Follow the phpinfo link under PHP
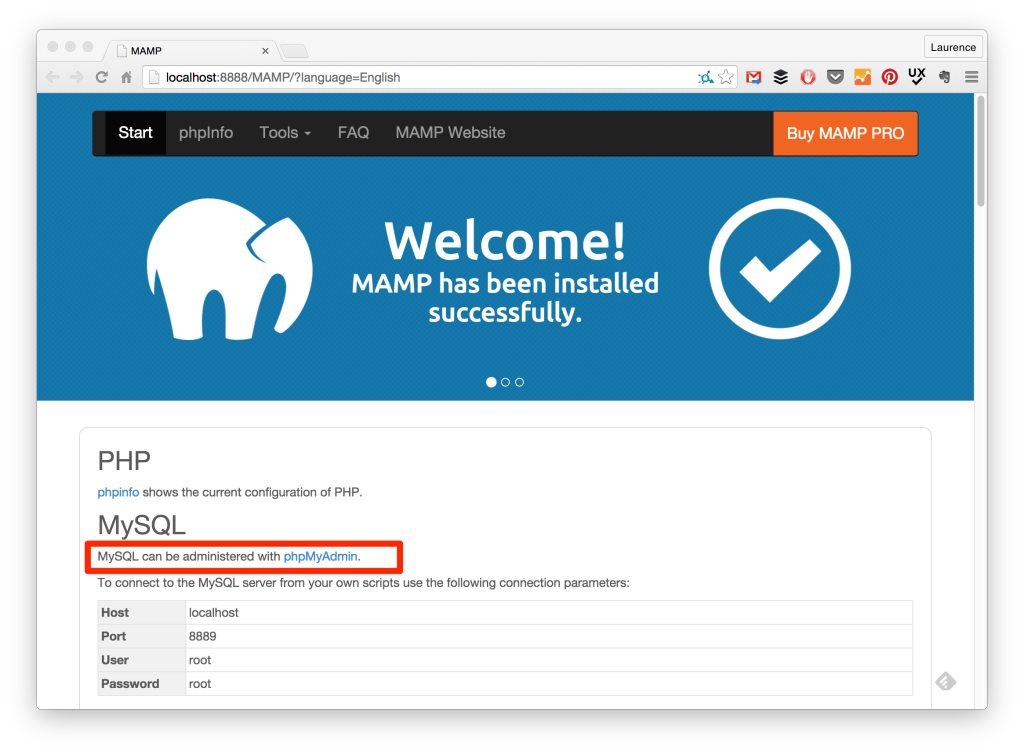 [x=118, y=492]
